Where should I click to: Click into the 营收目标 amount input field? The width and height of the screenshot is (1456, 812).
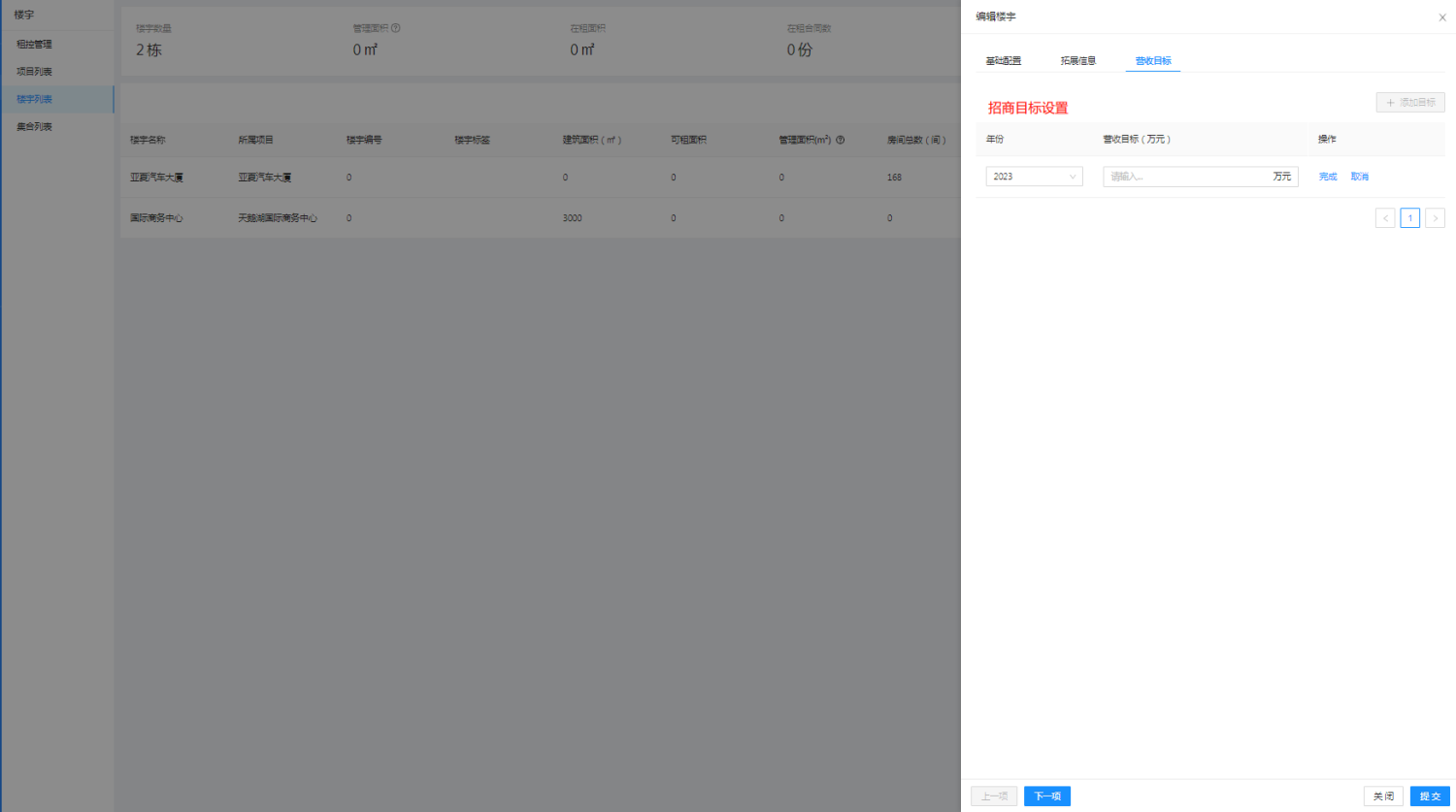[x=1186, y=177]
